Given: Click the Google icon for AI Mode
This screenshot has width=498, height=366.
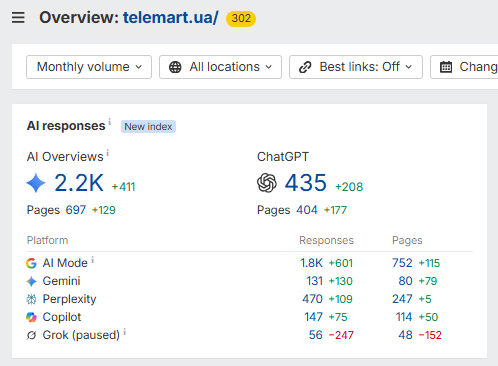Looking at the screenshot, I should [x=31, y=263].
